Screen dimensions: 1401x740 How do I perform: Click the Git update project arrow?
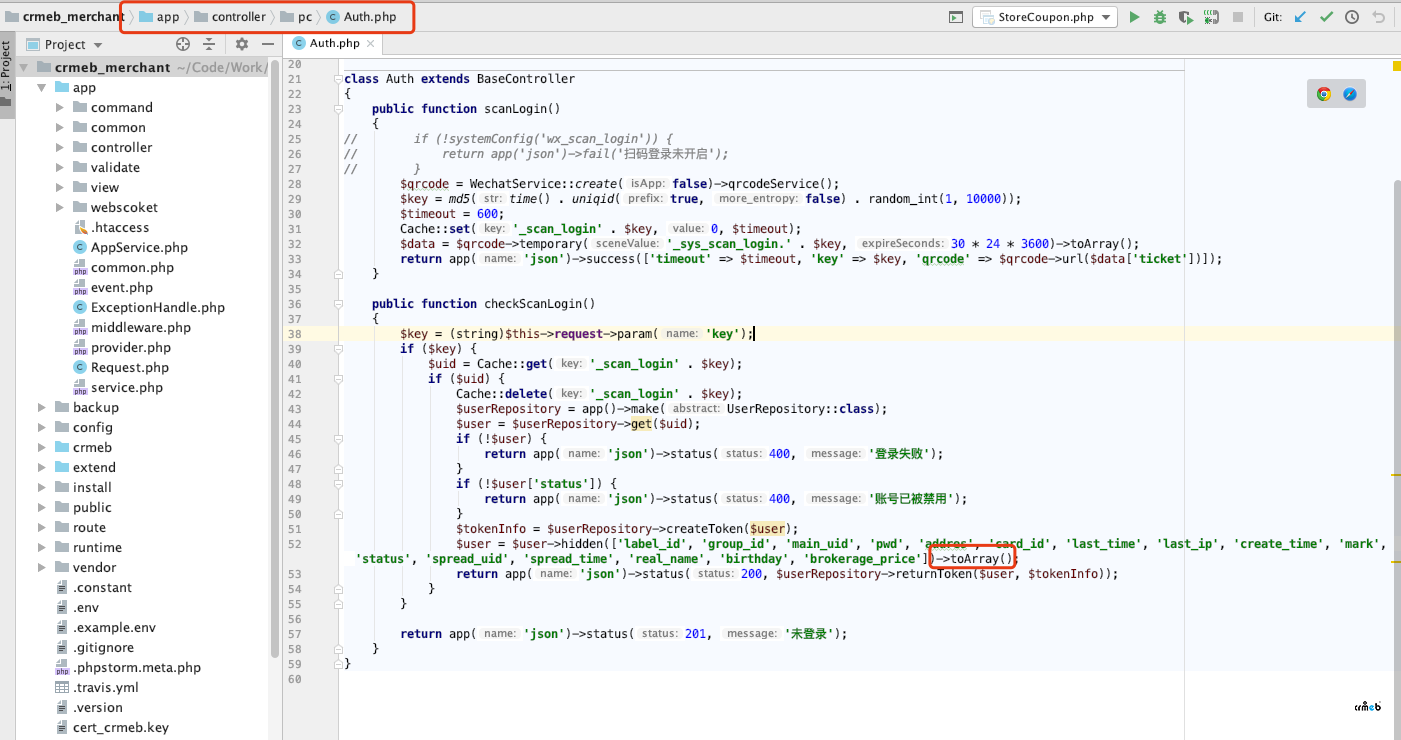[1300, 17]
